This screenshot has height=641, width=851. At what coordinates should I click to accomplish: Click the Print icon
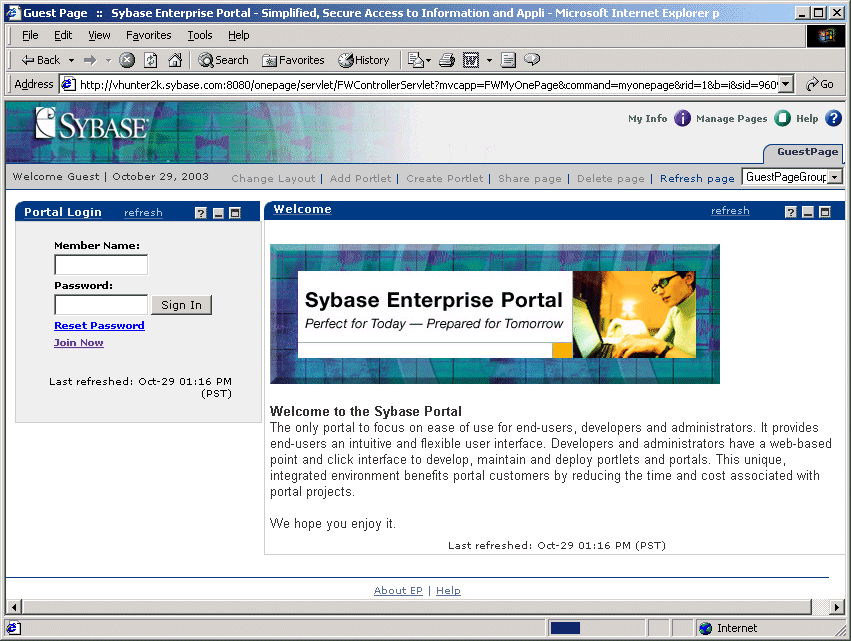coord(447,60)
